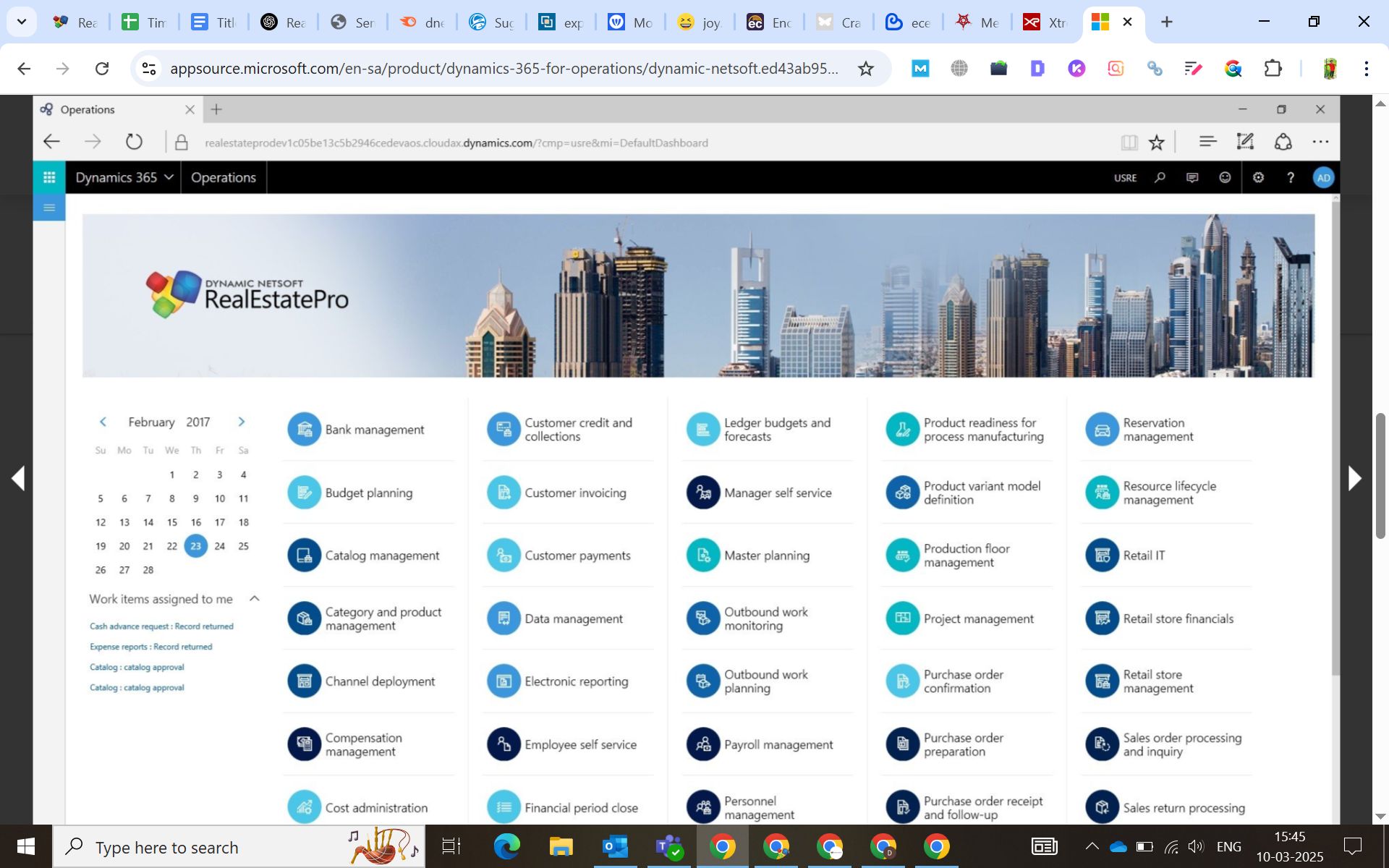
Task: Open the settings gear in Dynamics header
Action: click(x=1258, y=177)
